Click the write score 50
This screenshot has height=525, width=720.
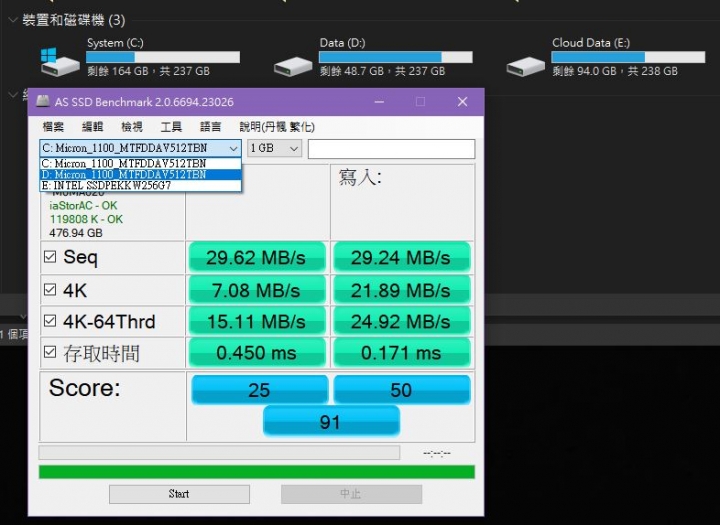coord(402,390)
